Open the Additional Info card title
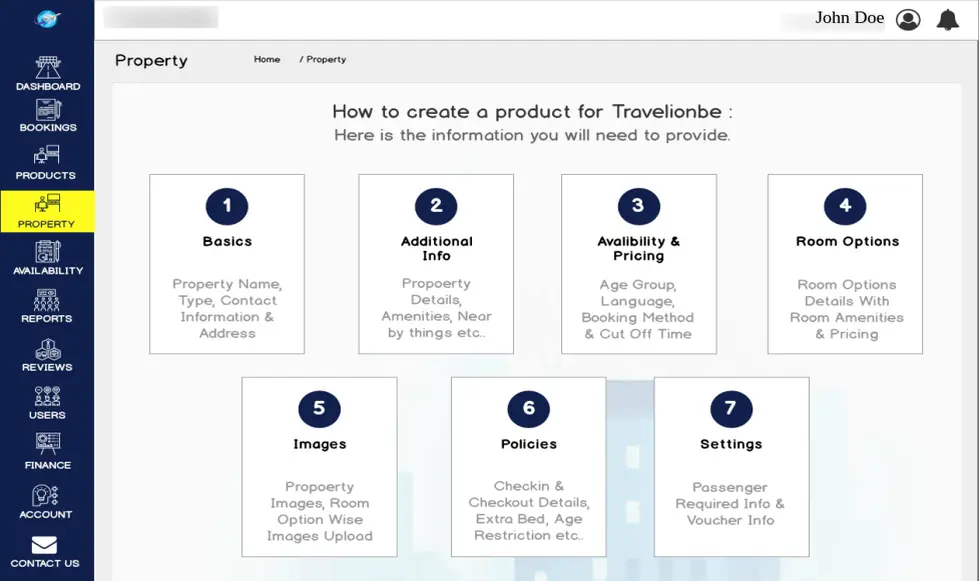 click(x=437, y=249)
